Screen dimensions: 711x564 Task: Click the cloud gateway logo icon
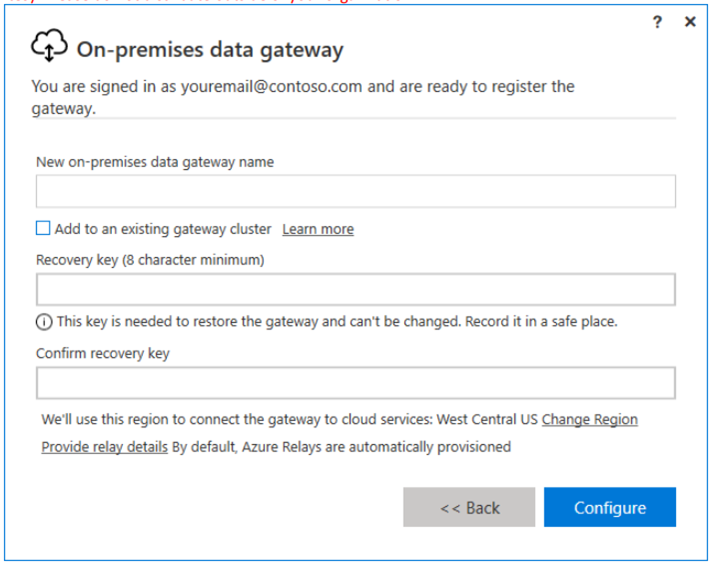tap(49, 47)
